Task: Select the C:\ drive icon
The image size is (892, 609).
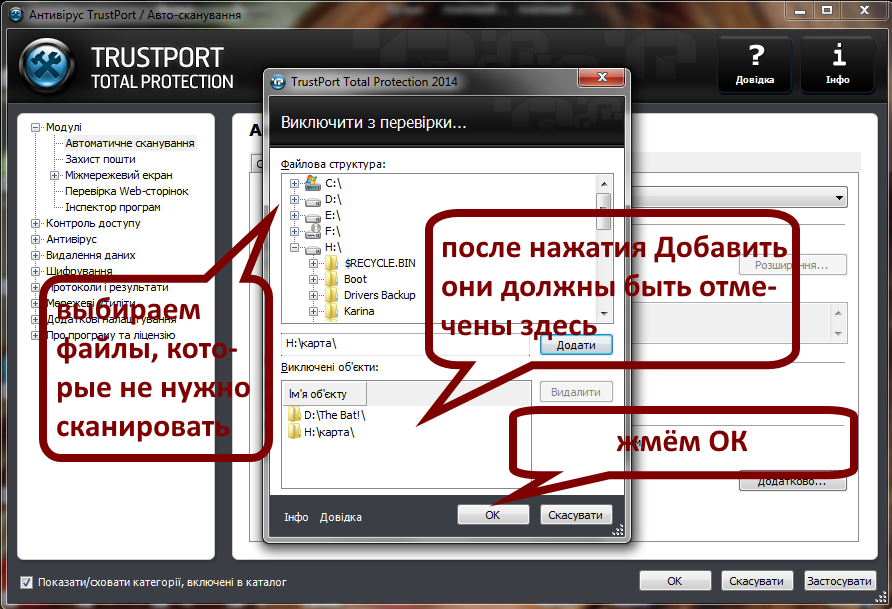Action: tap(311, 181)
